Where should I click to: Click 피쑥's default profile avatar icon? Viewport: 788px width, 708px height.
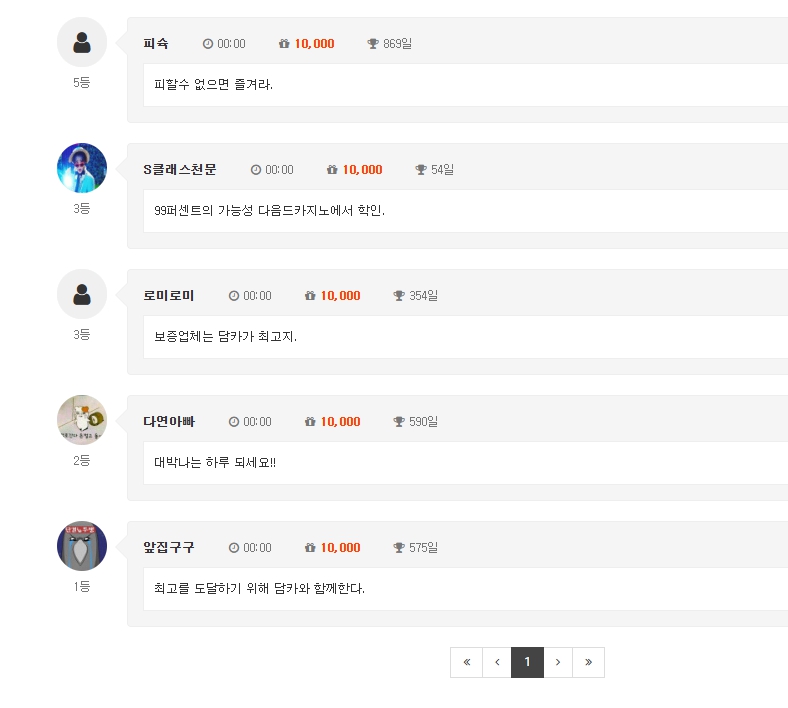(82, 42)
